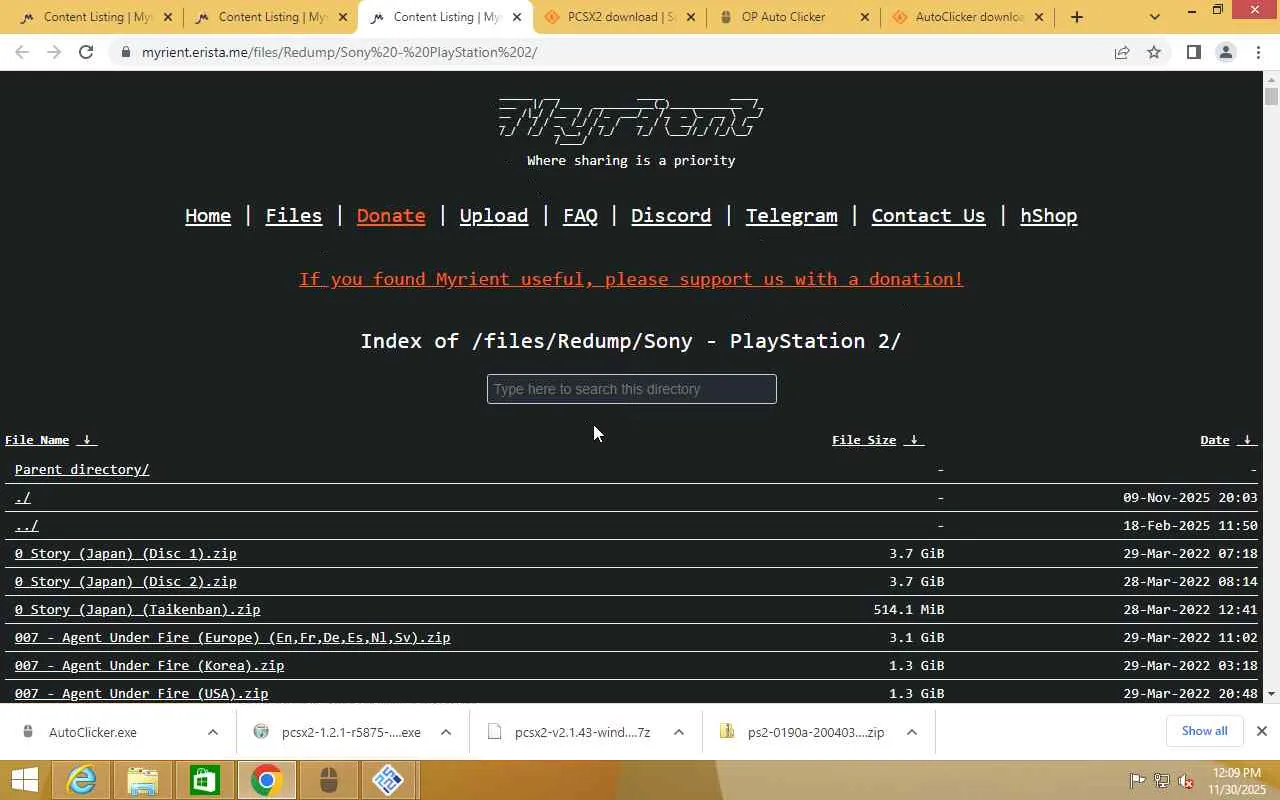1280x800 pixels.
Task: Expand the tab search chevron
Action: click(x=1155, y=17)
